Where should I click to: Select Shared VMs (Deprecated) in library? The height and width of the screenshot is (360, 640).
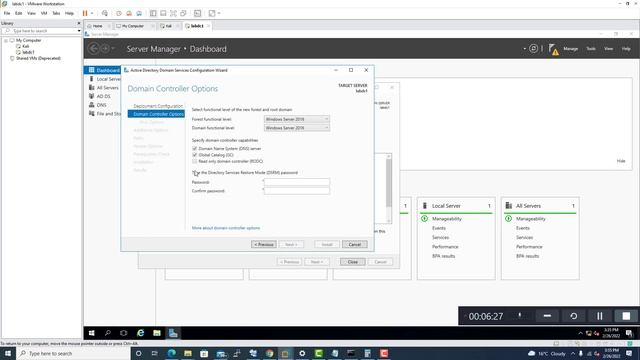coord(38,58)
